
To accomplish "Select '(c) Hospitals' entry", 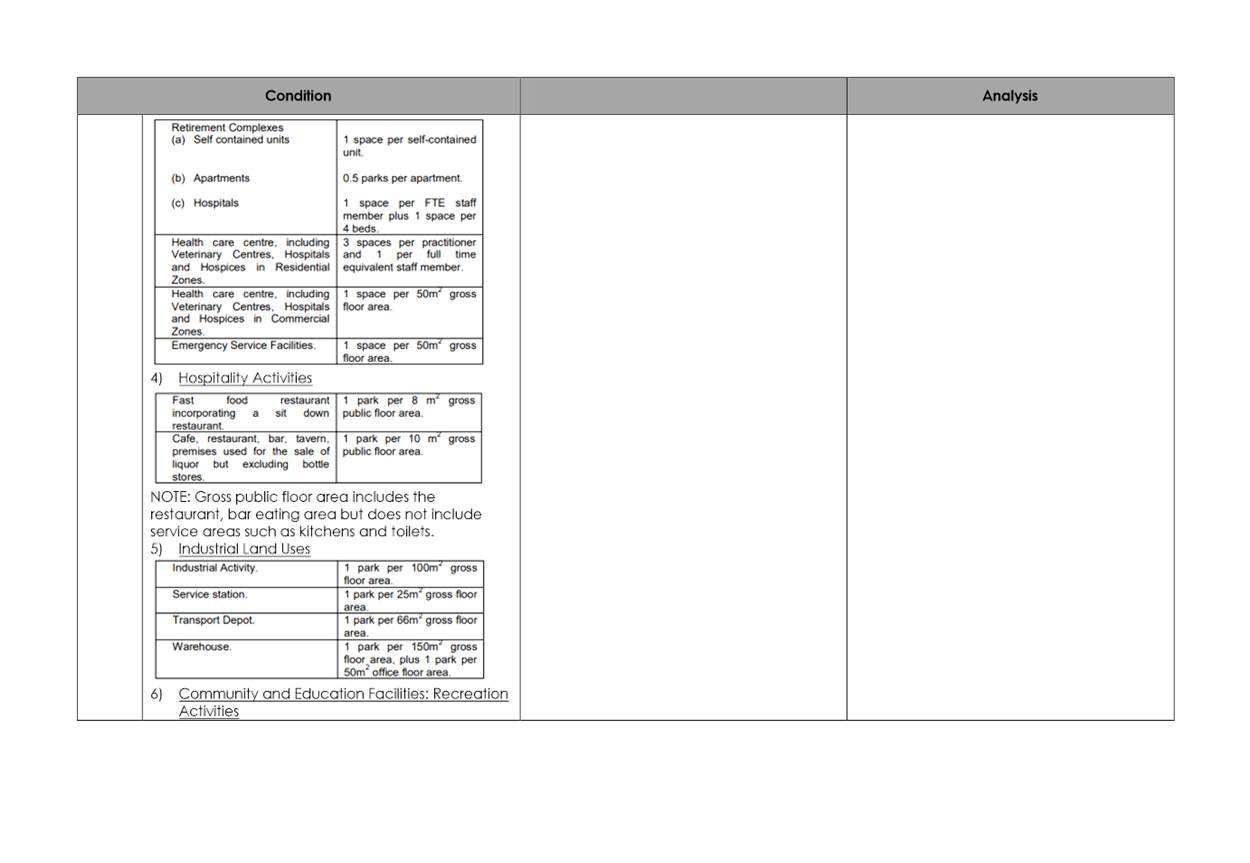I will click(x=206, y=203).
